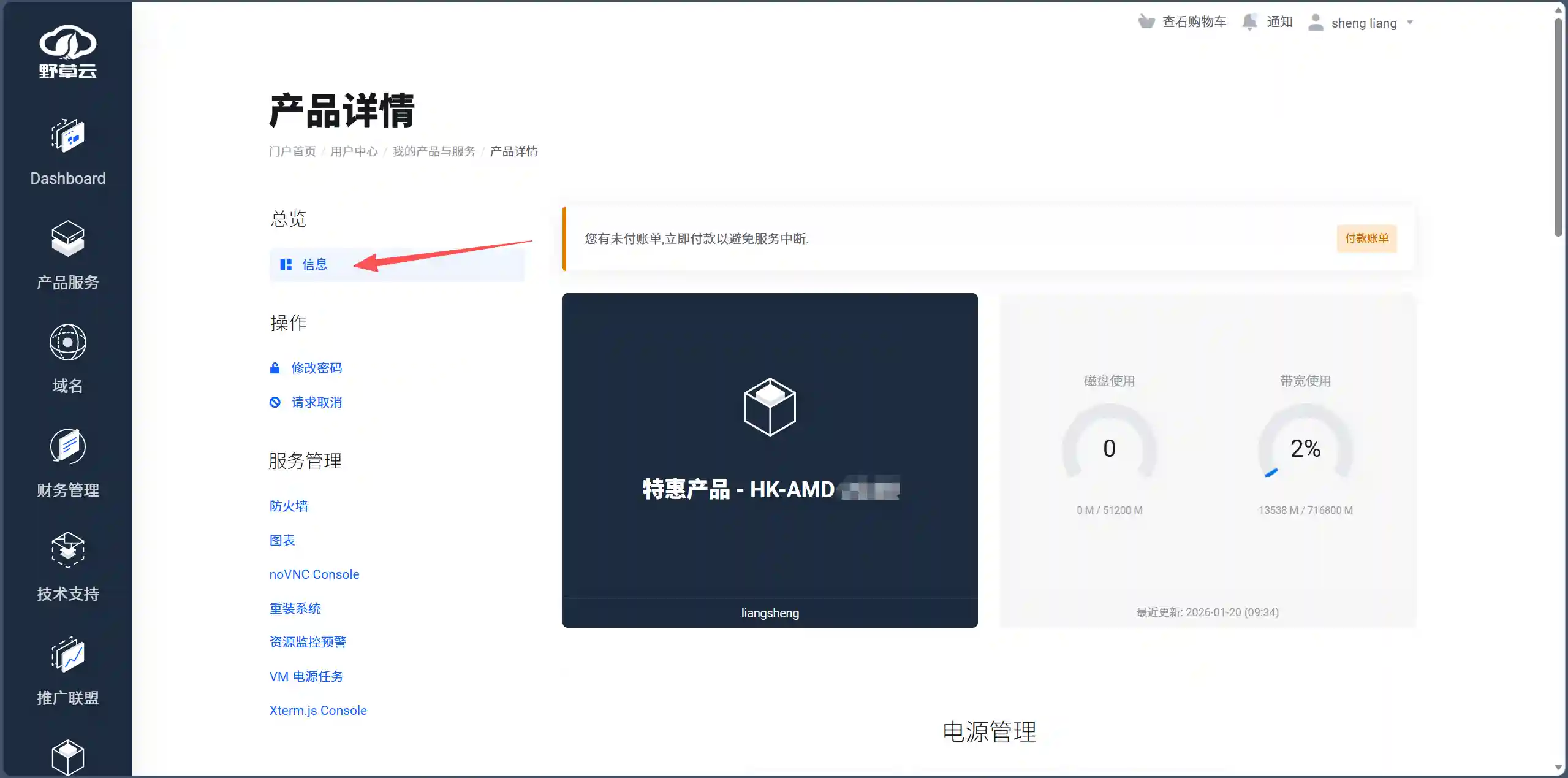The height and width of the screenshot is (778, 1568).
Task: Open the Dashboard menu label
Action: (68, 178)
